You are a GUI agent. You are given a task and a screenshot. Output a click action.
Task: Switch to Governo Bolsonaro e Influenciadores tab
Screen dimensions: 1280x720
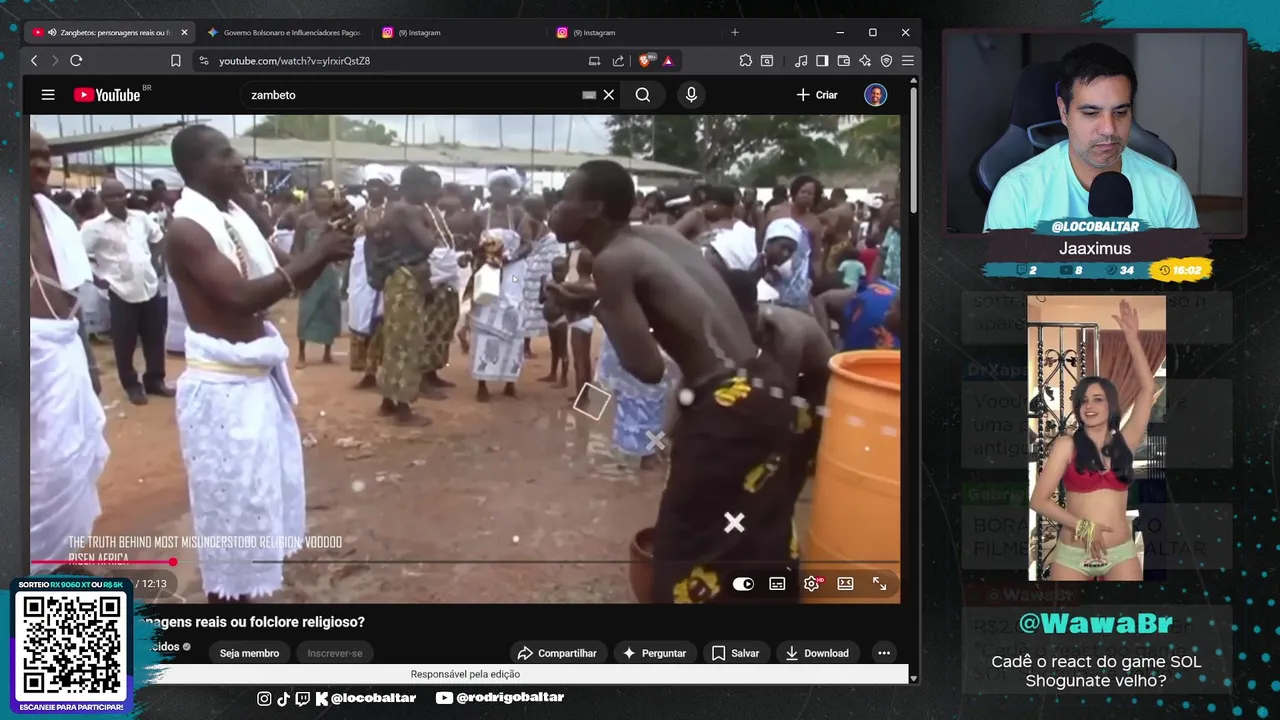tap(285, 33)
